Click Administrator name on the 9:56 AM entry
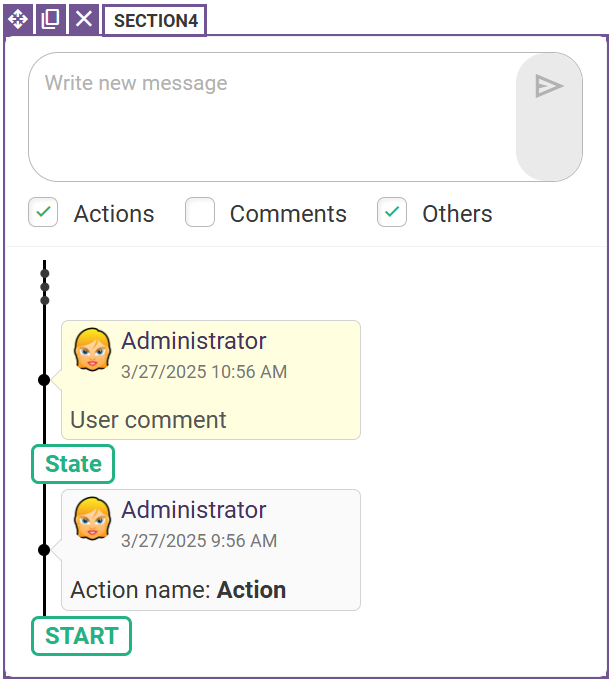 pyautogui.click(x=193, y=510)
